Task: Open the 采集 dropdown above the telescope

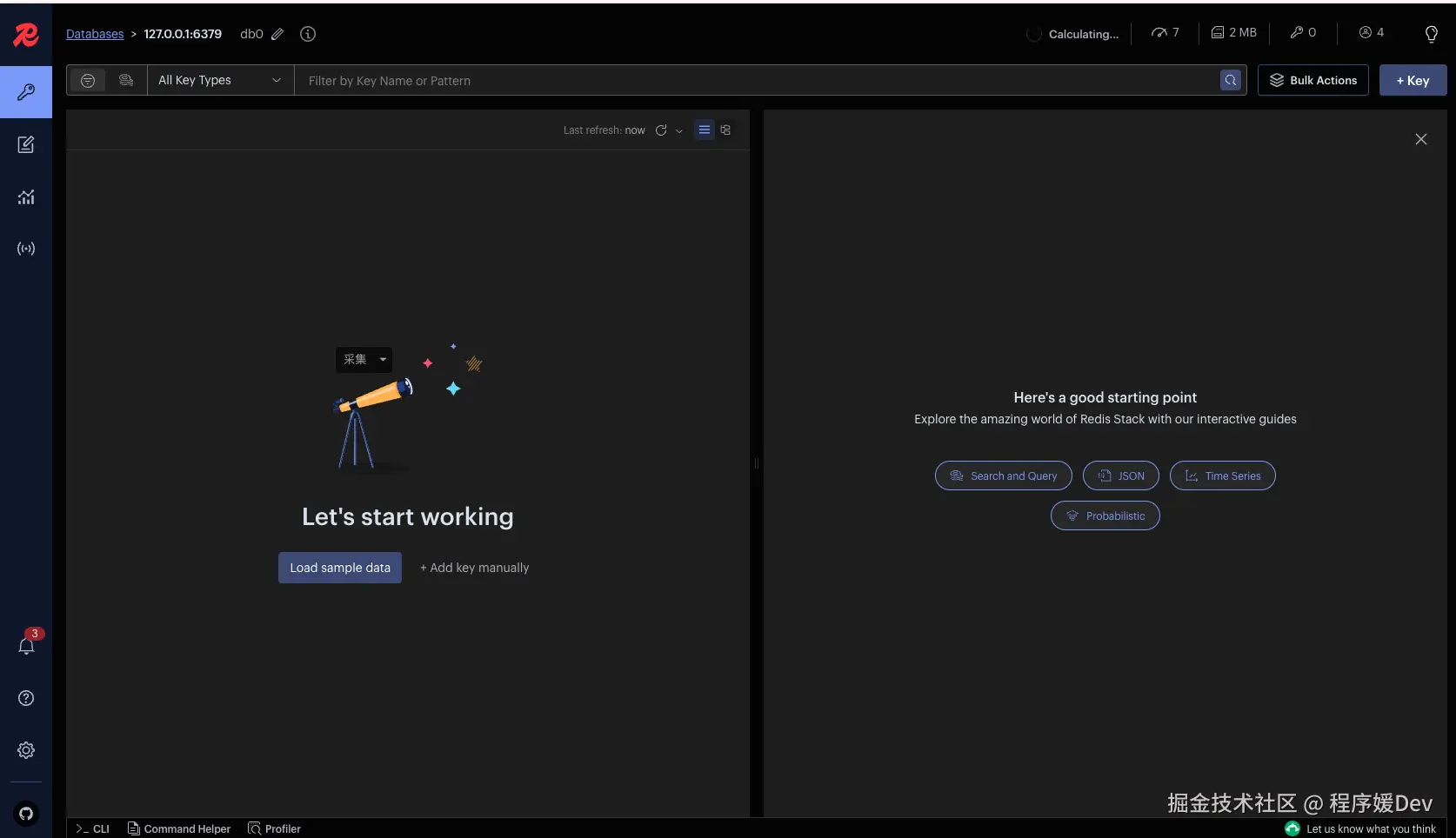Action: [x=364, y=360]
